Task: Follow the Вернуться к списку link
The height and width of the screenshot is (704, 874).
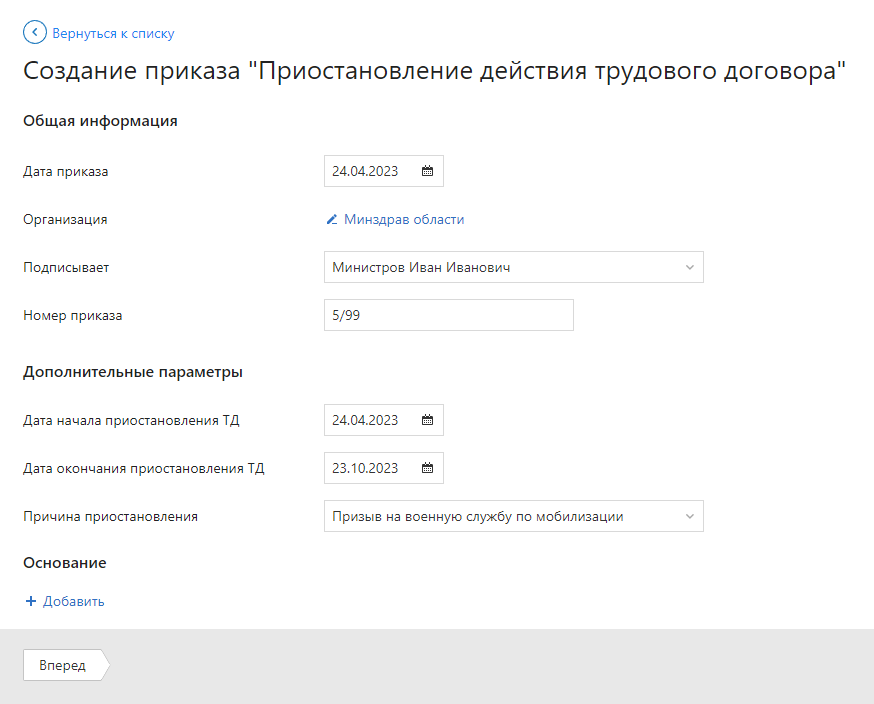Action: tap(113, 33)
